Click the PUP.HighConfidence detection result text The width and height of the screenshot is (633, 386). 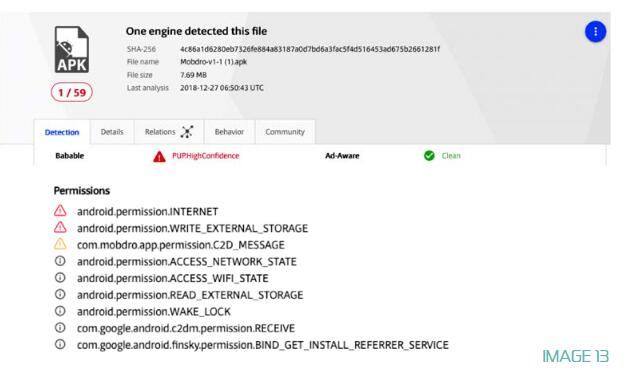coord(205,156)
